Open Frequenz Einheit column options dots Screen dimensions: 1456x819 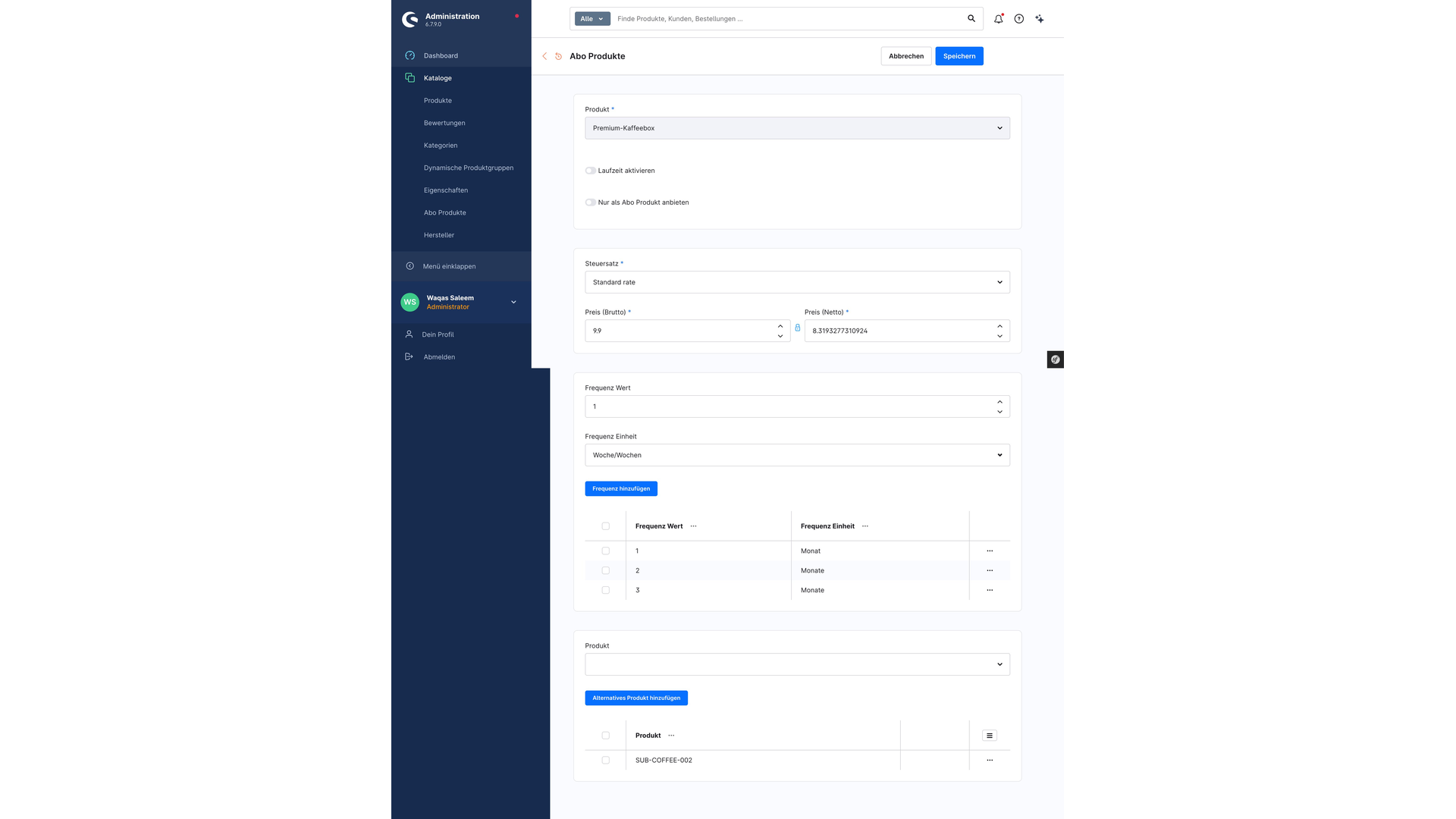click(x=865, y=526)
